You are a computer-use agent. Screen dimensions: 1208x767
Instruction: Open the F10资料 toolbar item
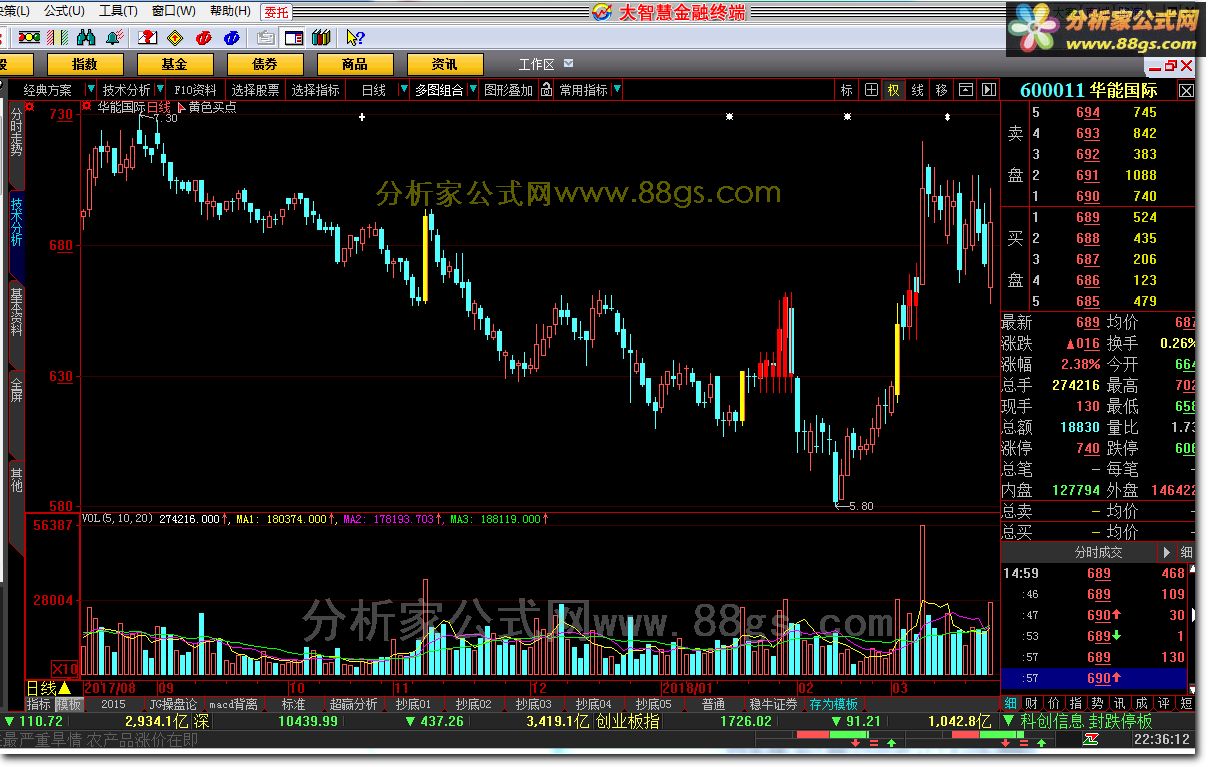(x=195, y=90)
